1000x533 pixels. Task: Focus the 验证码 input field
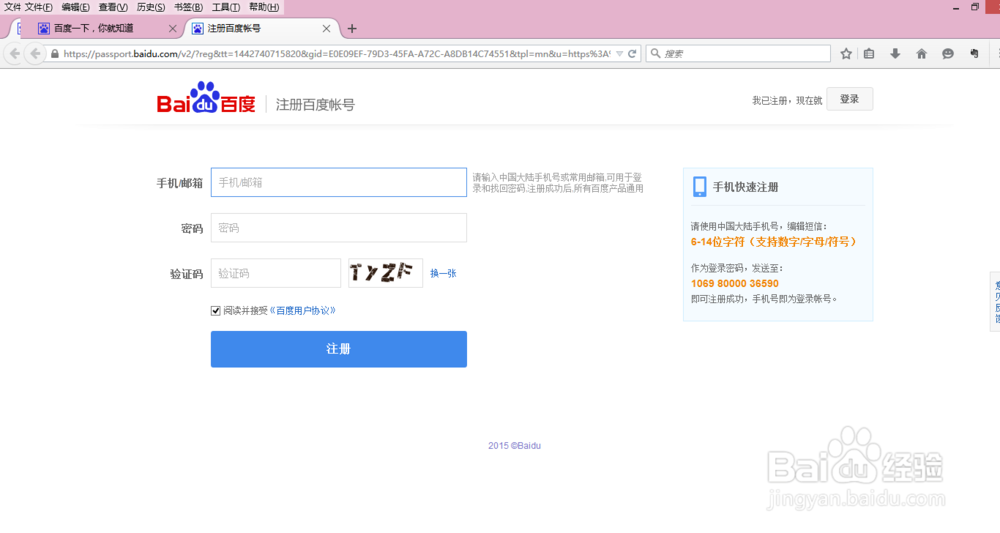276,273
